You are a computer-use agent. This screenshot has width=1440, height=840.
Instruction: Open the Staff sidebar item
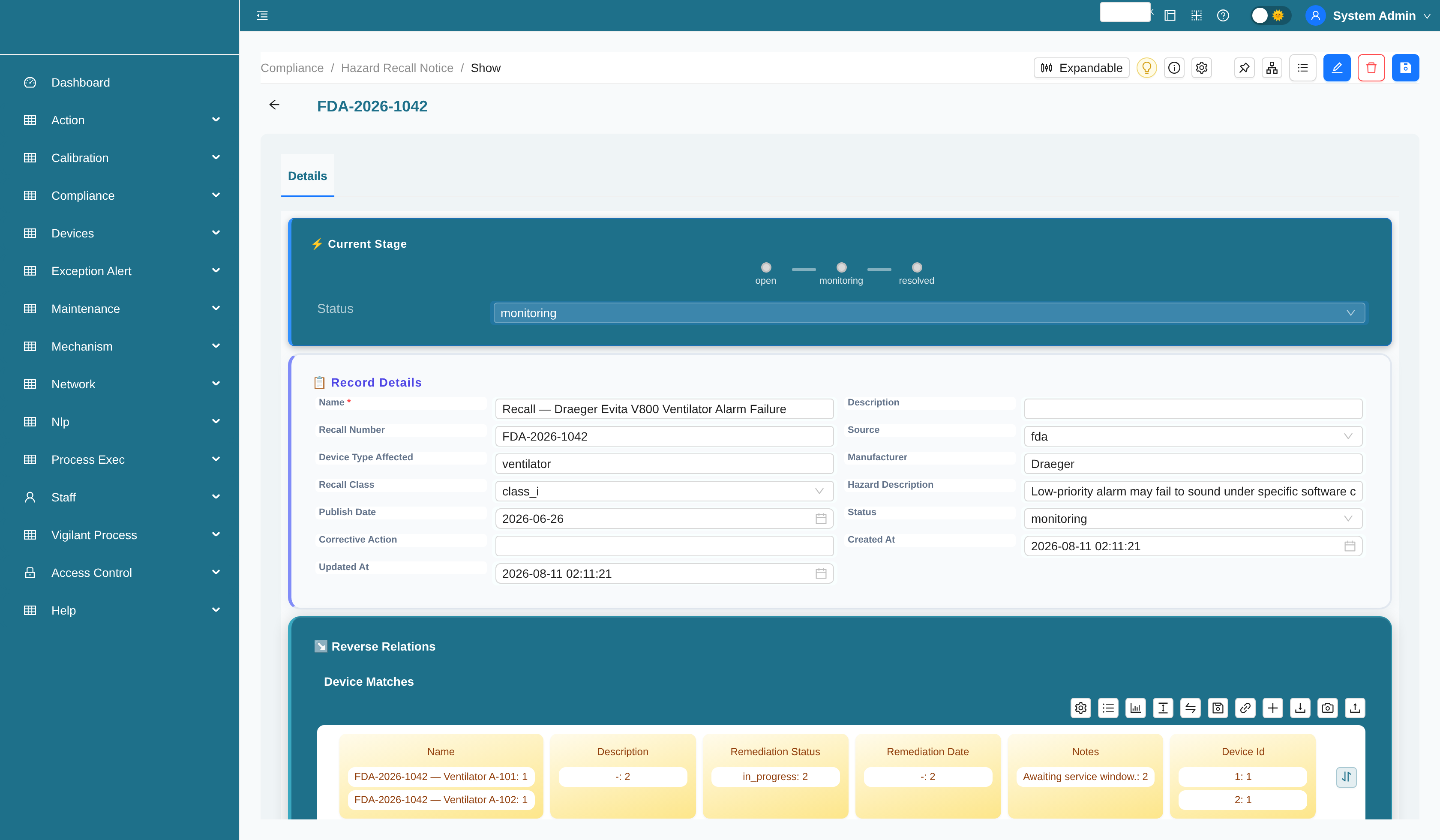(x=120, y=497)
